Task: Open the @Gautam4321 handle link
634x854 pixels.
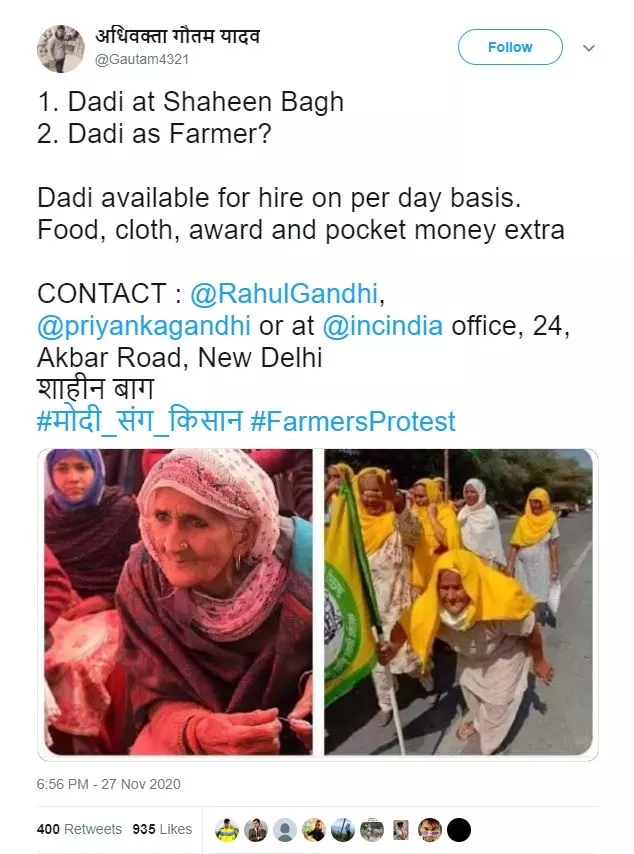Action: 142,59
